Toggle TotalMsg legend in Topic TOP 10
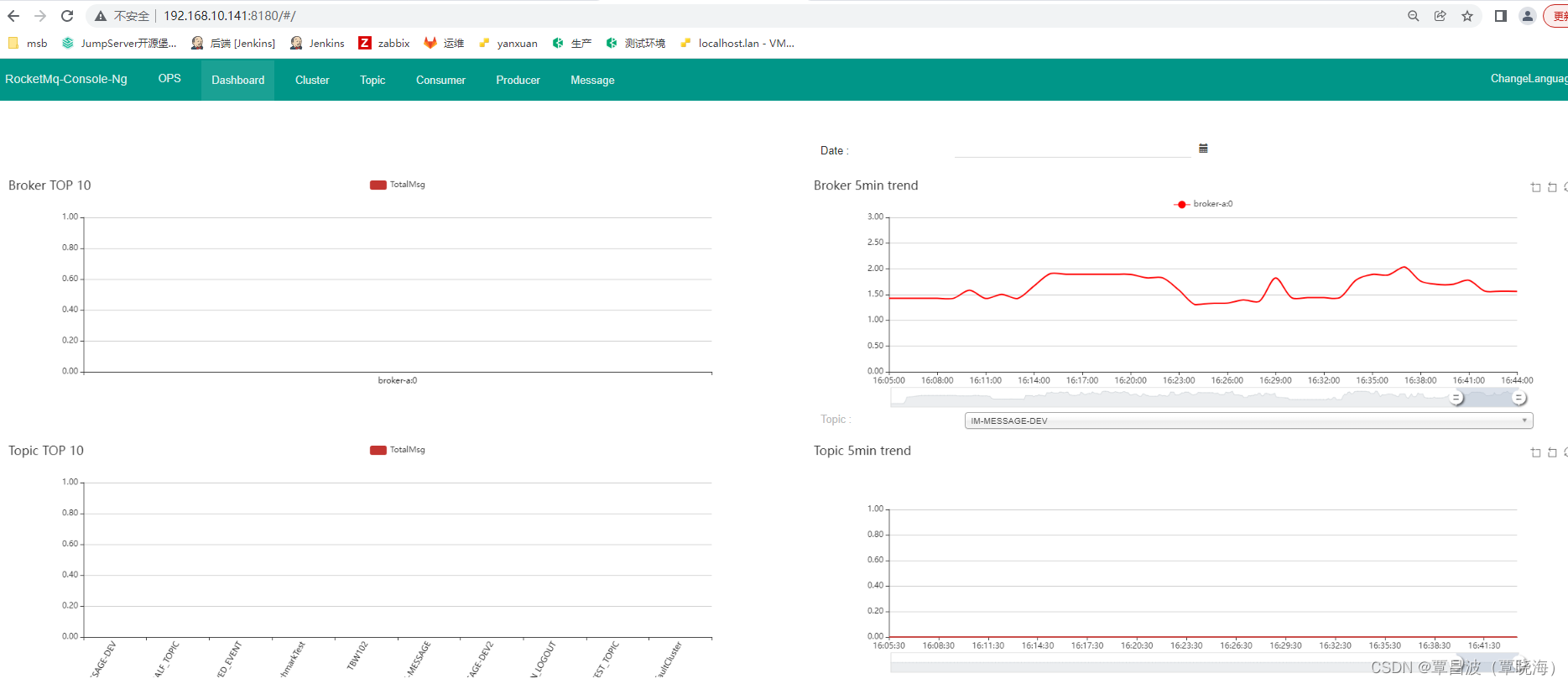This screenshot has height=684, width=1568. pos(398,450)
